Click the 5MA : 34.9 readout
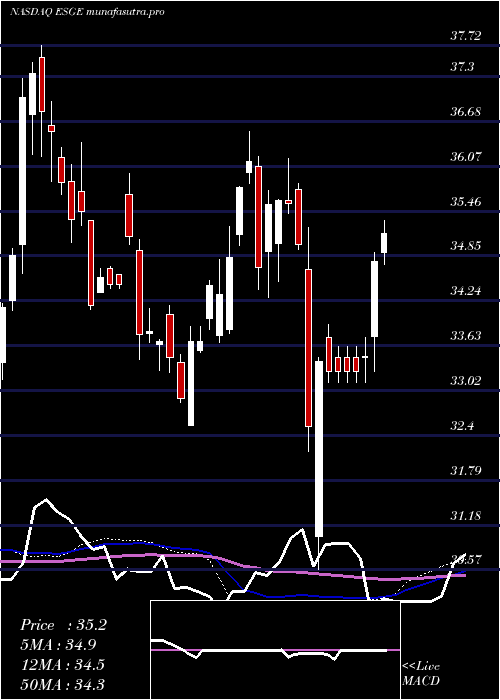This screenshot has height=700, width=500. 58,645
